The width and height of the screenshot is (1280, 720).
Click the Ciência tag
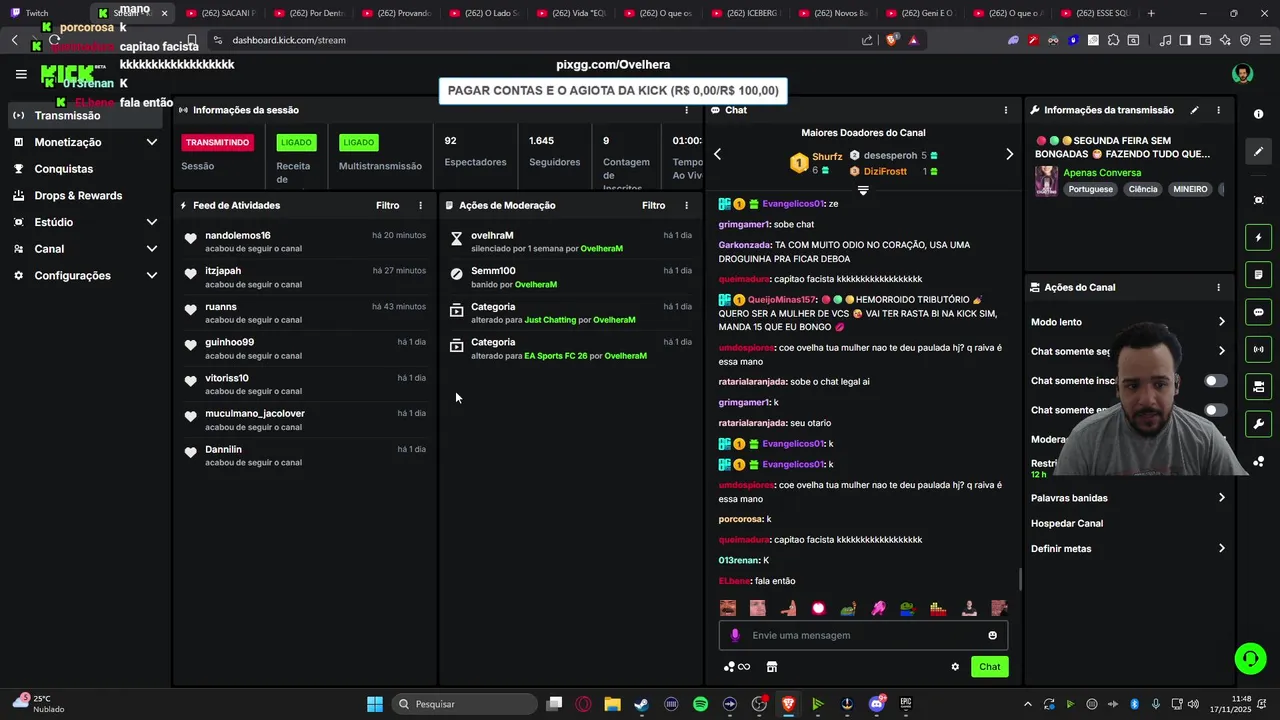(1143, 189)
